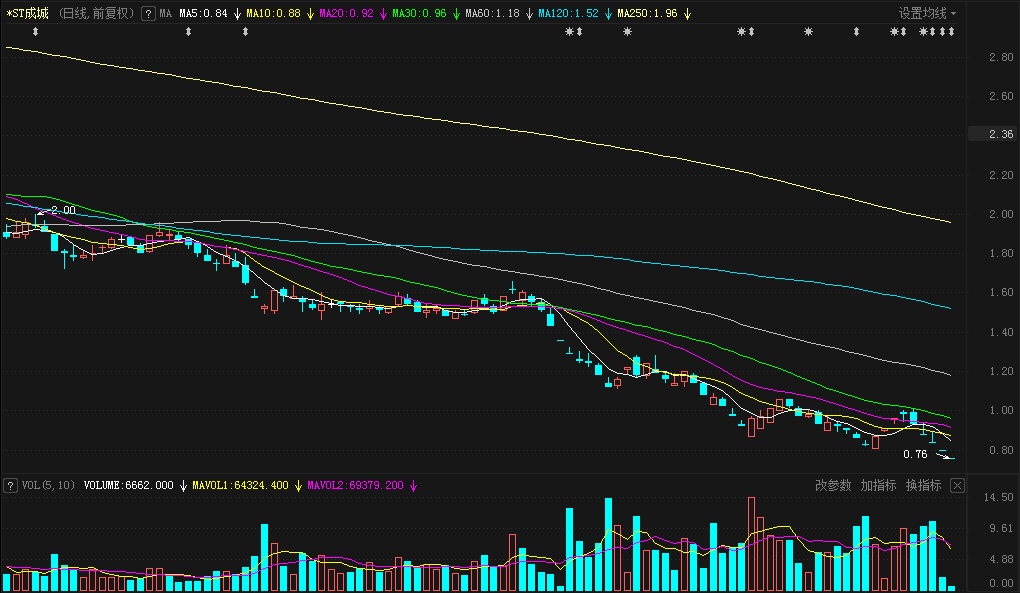The height and width of the screenshot is (593, 1020).
Task: Open the (日线,前复权) period setting
Action: click(95, 14)
